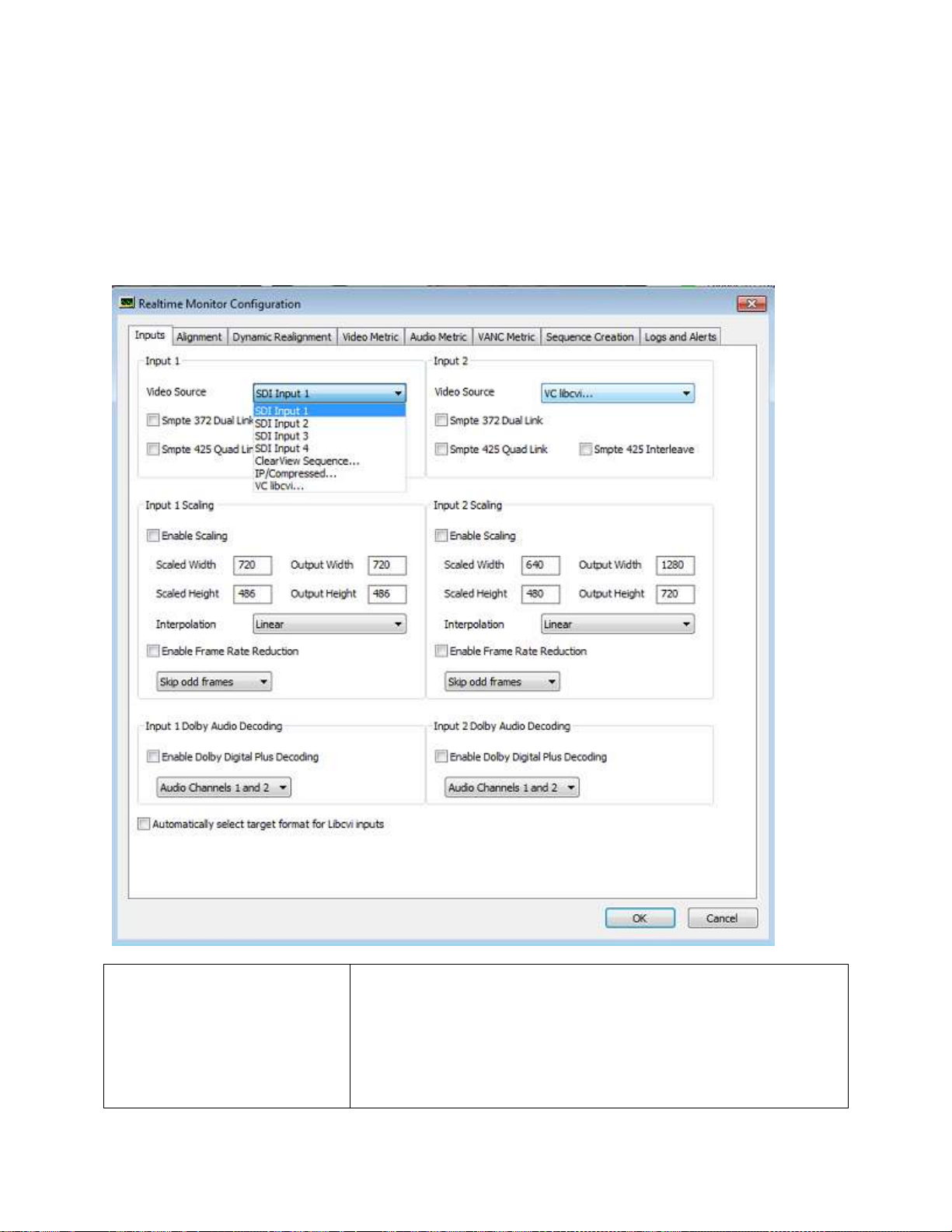Toggle automatically select target format for Libcvi
Image resolution: width=952 pixels, height=1232 pixels.
[144, 824]
